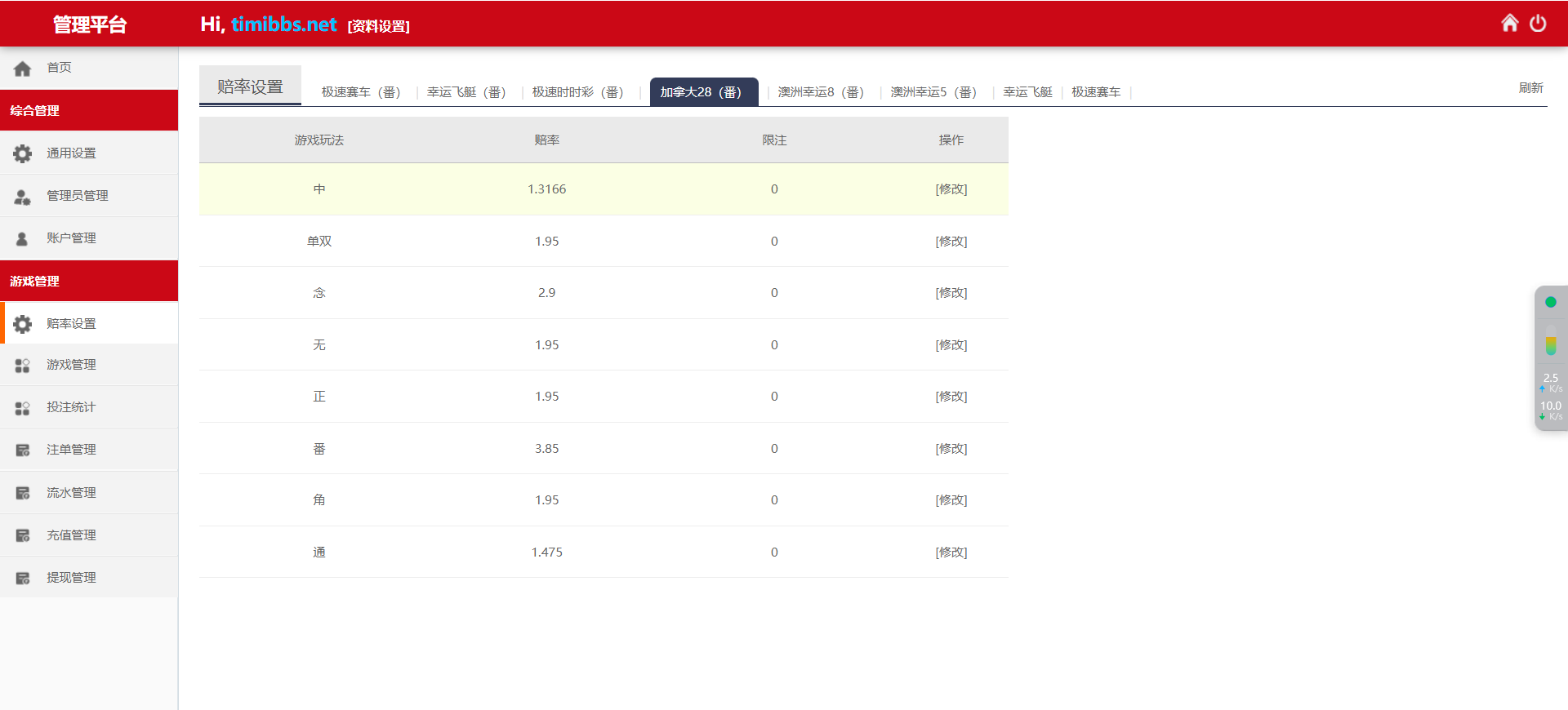Viewport: 1568px width, 710px height.
Task: Switch to the 极速赛车（番） tab
Action: click(361, 92)
